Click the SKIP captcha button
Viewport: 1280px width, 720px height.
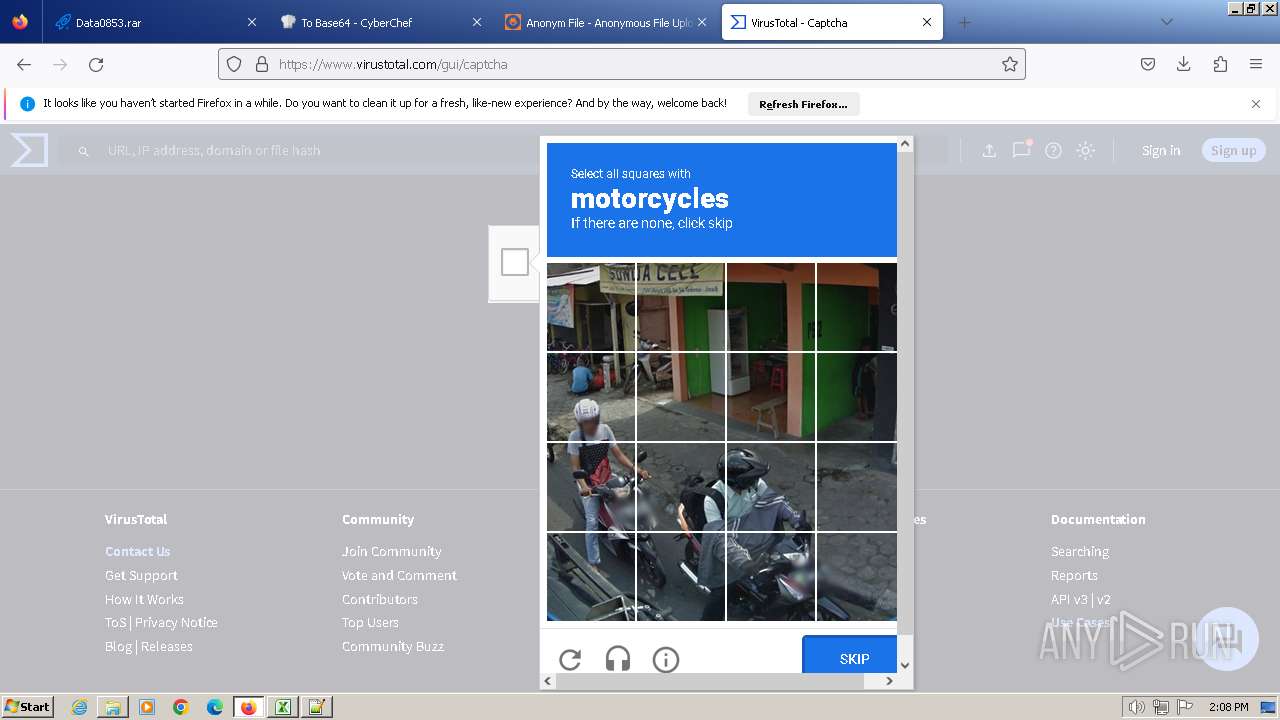tap(850, 655)
